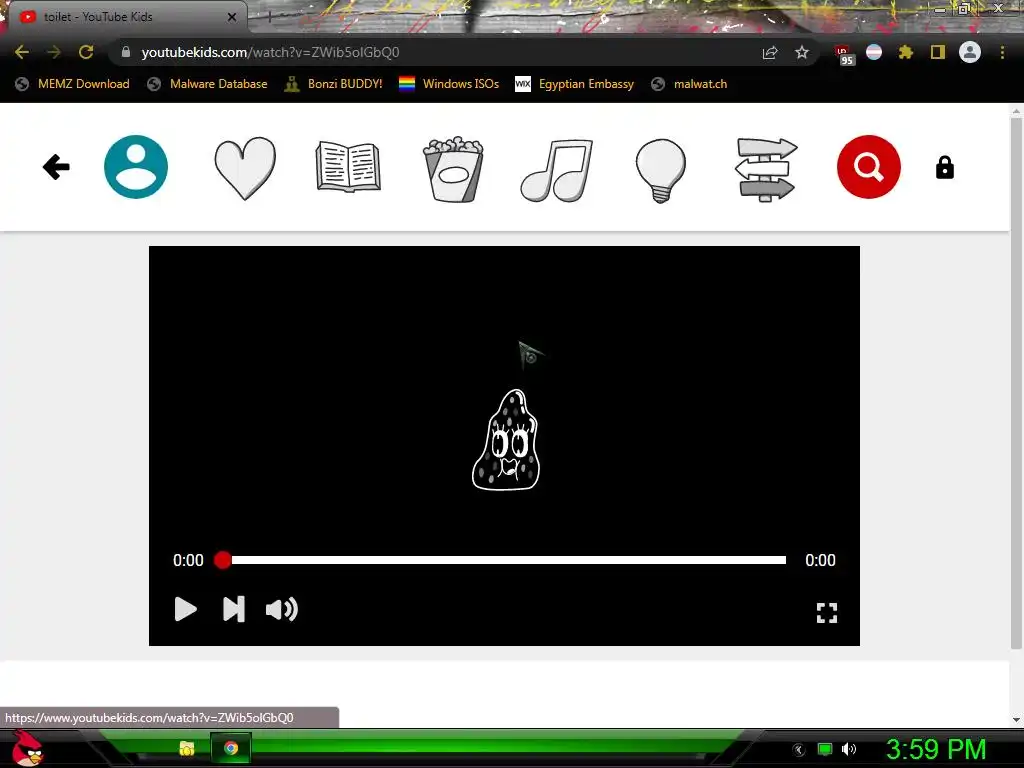Screen dimensions: 1024x768
Task: Open malwat.ch bookmark
Action: click(690, 84)
